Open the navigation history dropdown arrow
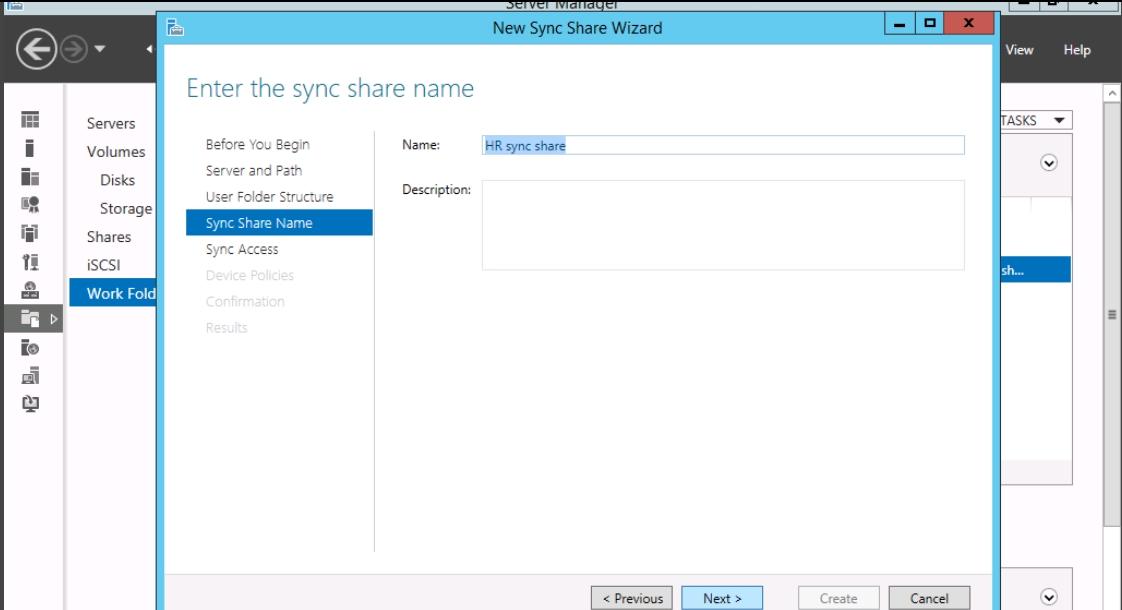Viewport: 1122px width, 610px height. point(100,49)
